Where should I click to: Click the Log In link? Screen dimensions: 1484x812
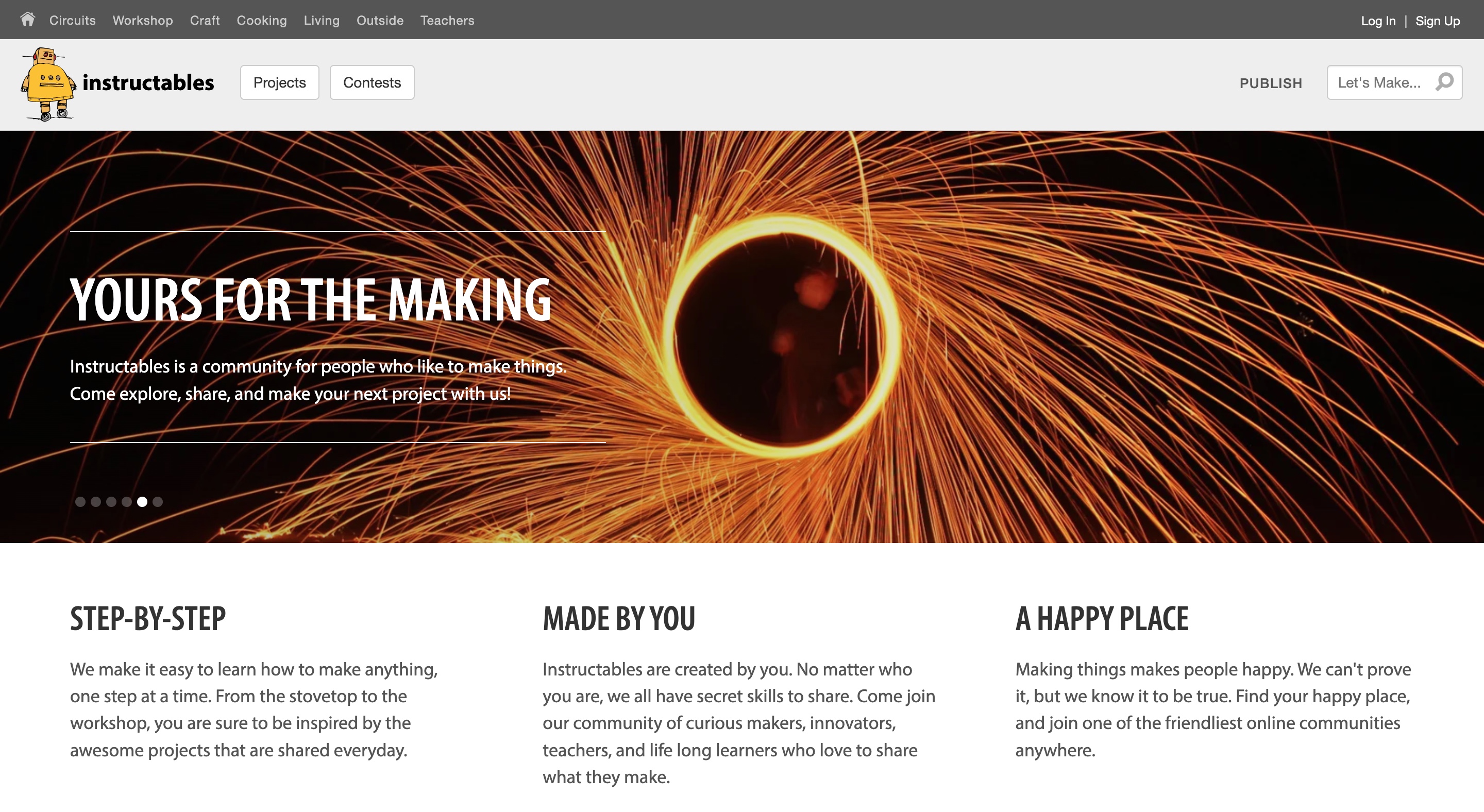click(1378, 21)
